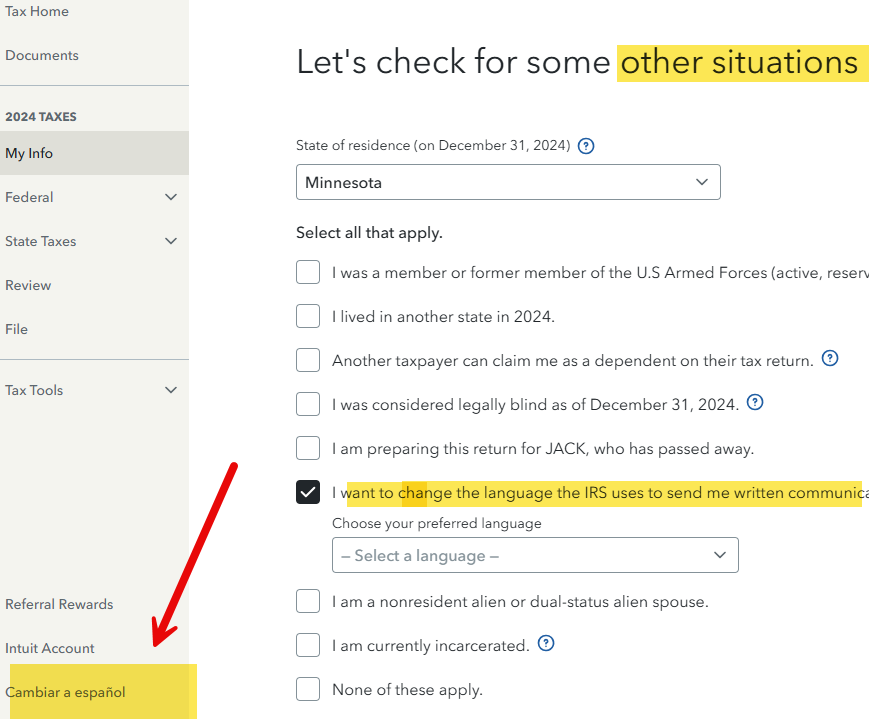
Task: Click help icon beside legally blind option
Action: coord(755,403)
